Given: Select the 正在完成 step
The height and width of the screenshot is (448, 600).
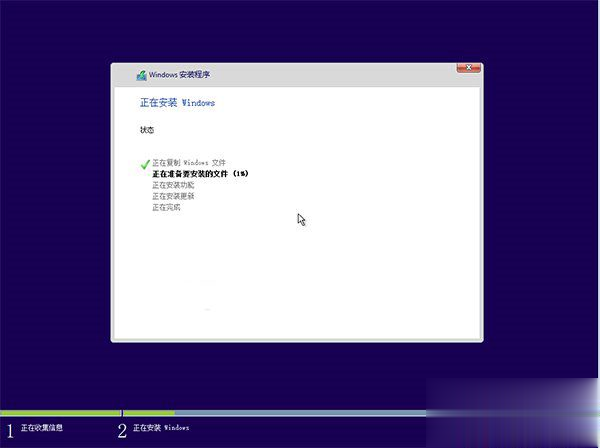Looking at the screenshot, I should [x=166, y=207].
